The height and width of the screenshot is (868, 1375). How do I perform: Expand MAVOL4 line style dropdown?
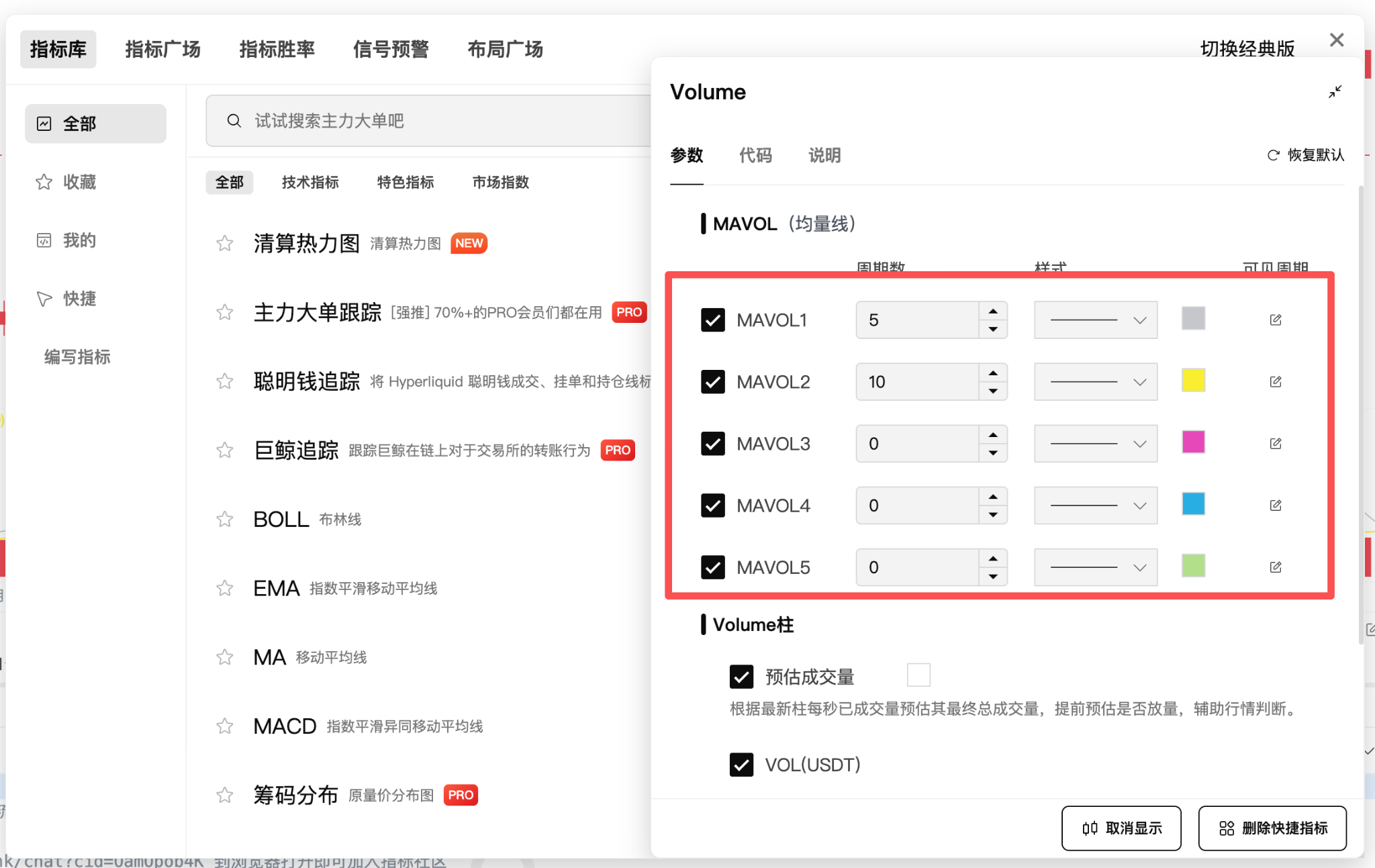click(1096, 505)
